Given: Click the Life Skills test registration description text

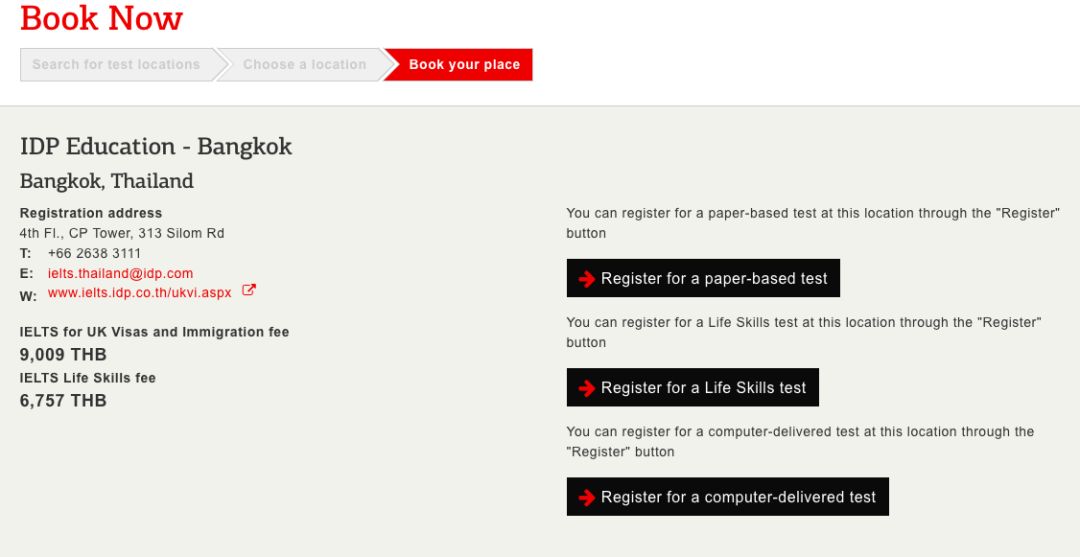Looking at the screenshot, I should coord(804,333).
